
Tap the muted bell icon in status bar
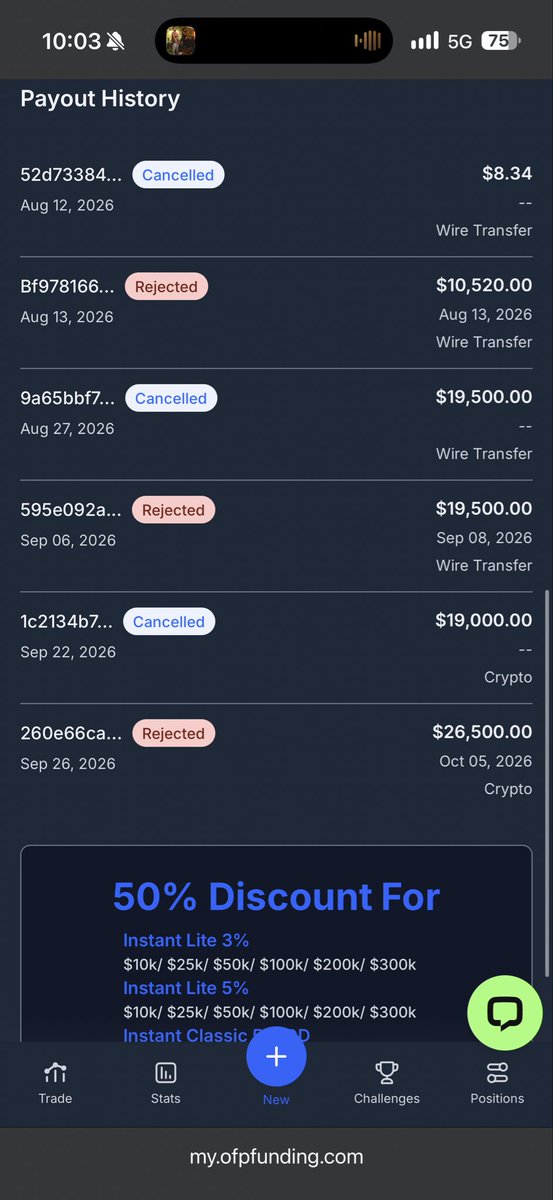click(x=116, y=41)
